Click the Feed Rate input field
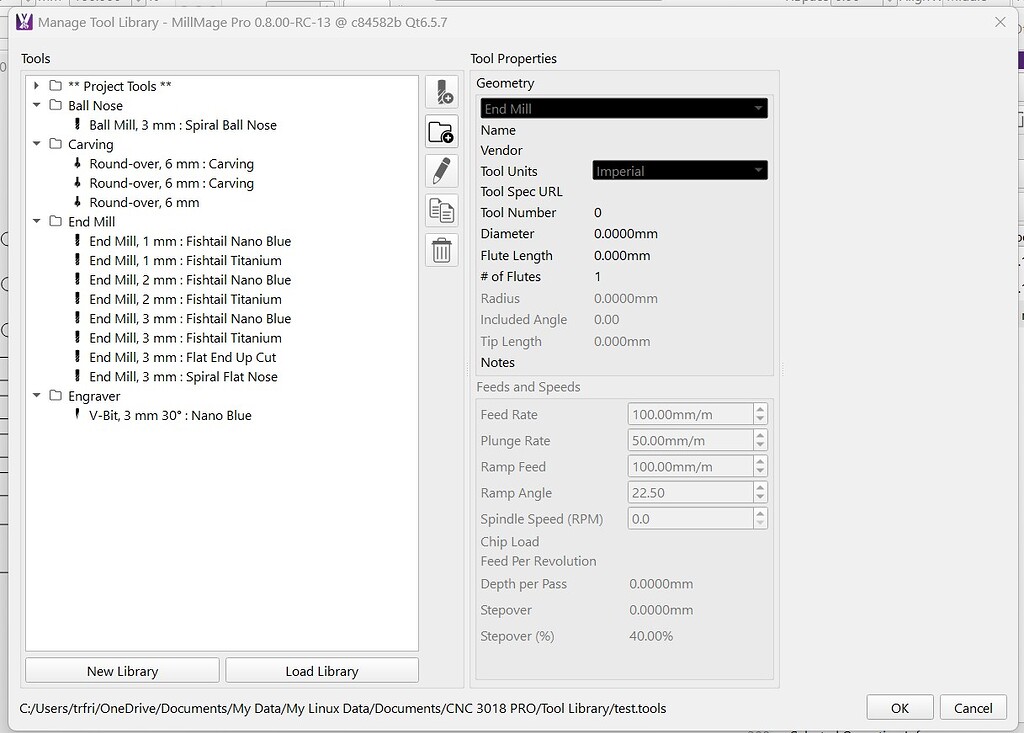The width and height of the screenshot is (1024, 733). [690, 414]
